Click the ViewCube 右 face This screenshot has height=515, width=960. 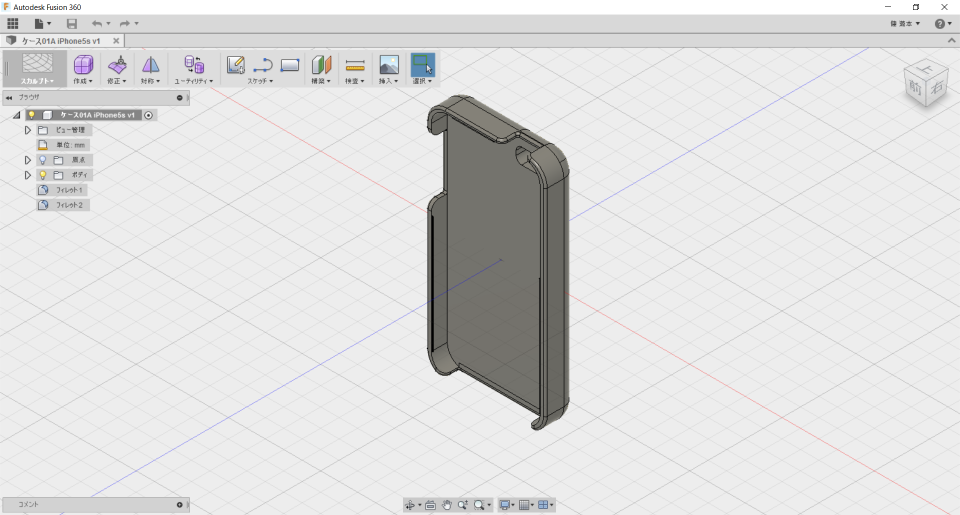tap(937, 88)
